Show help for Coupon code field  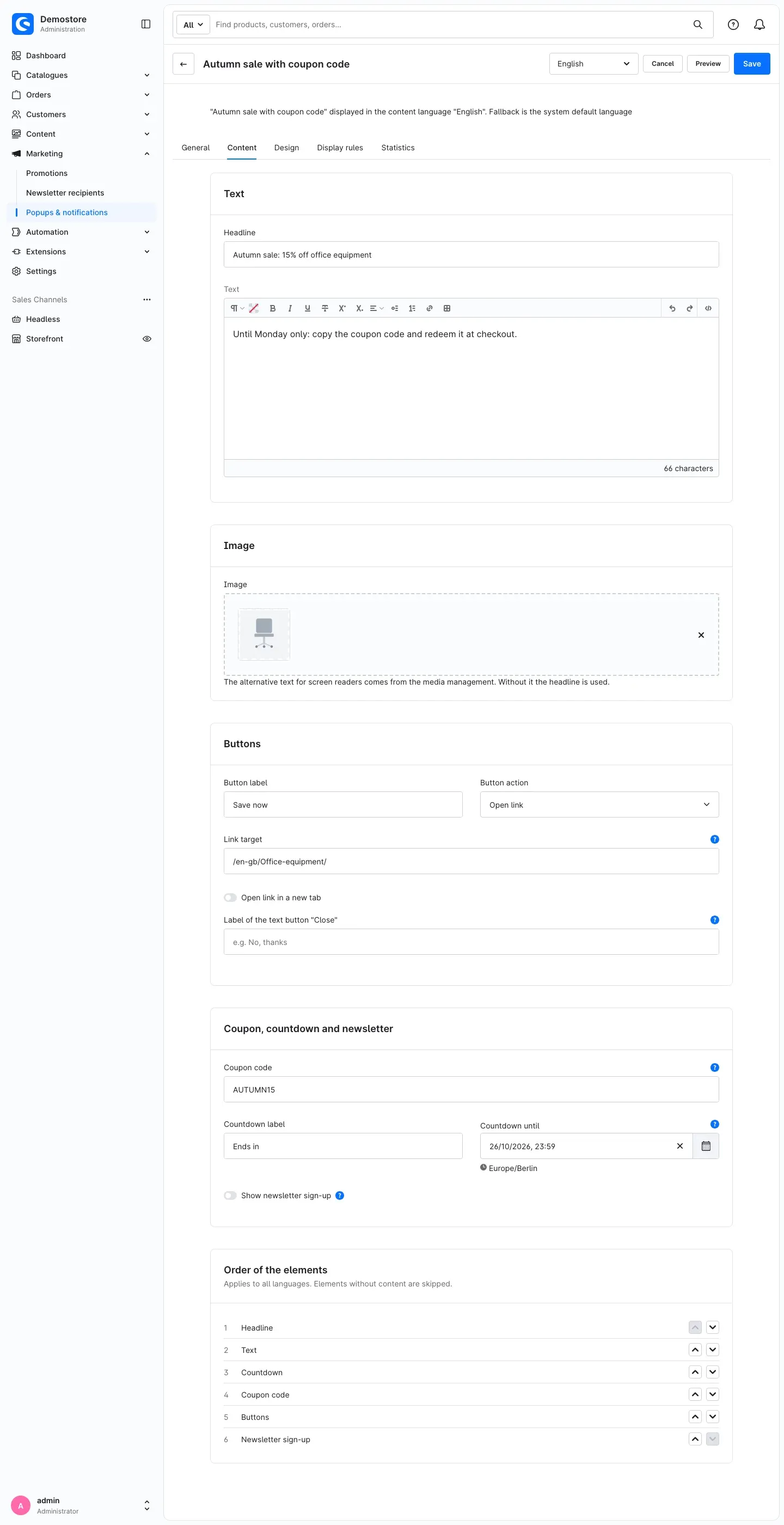(x=715, y=1067)
